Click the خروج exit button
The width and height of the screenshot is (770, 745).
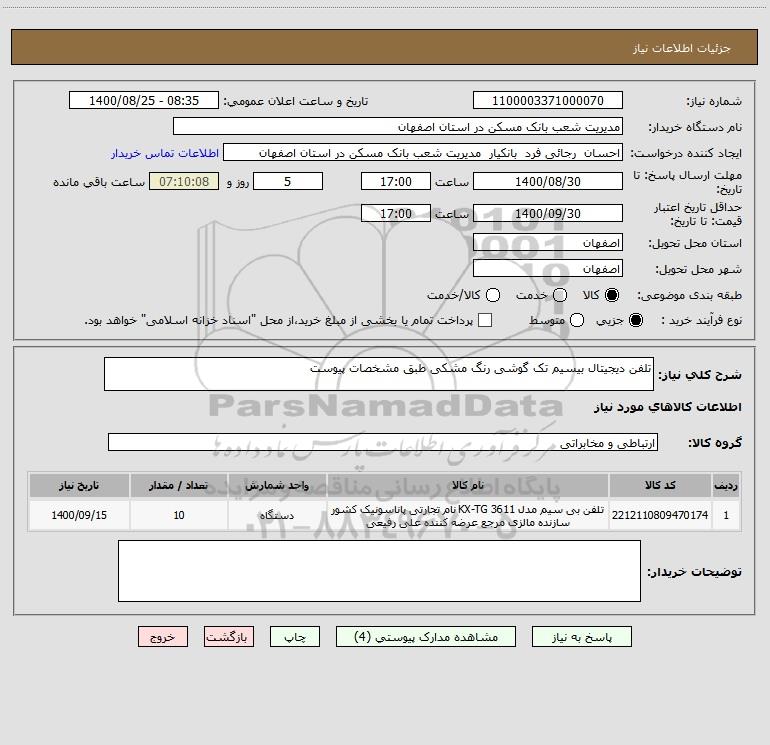click(163, 637)
